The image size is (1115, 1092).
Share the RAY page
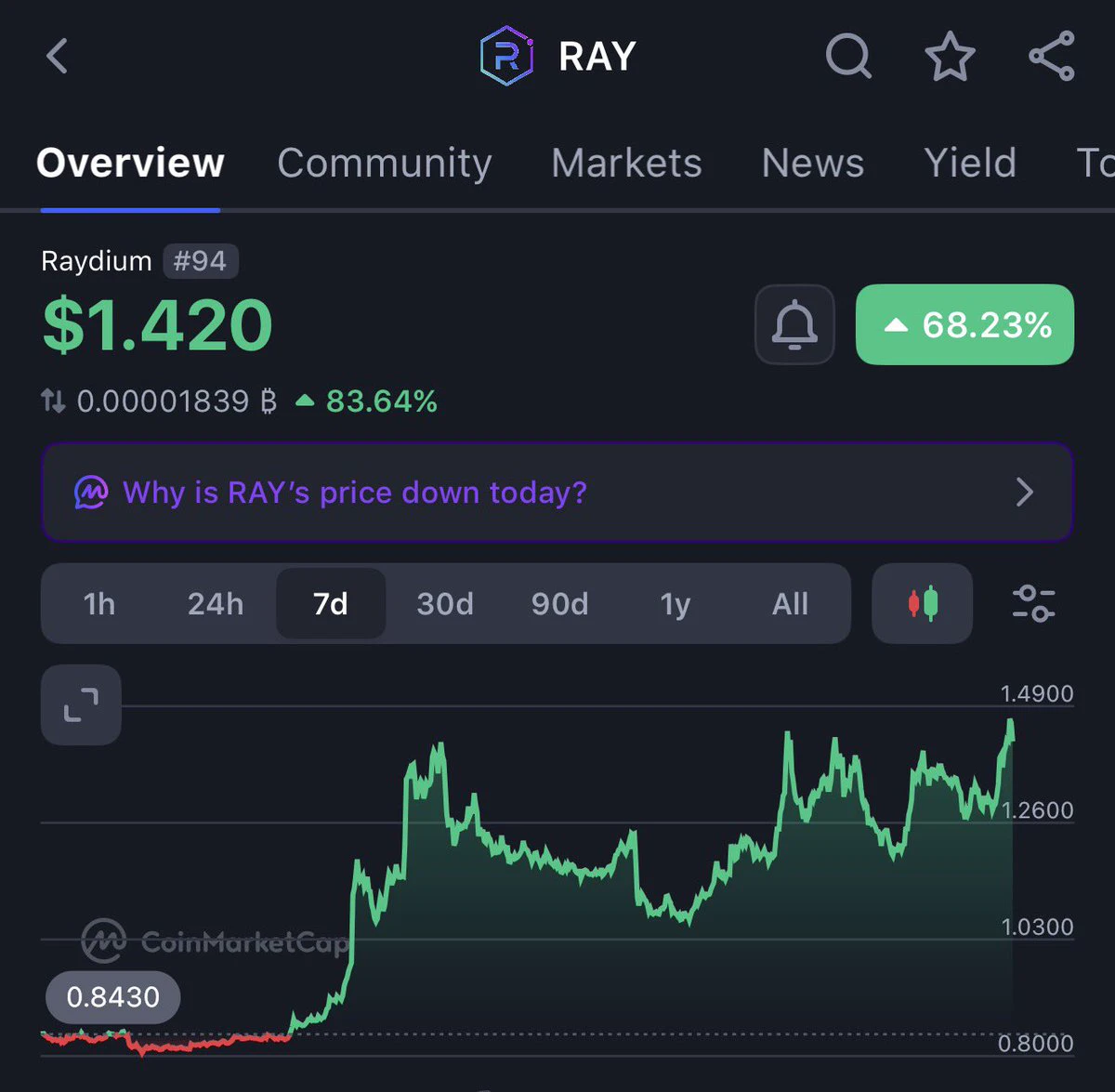(1052, 56)
